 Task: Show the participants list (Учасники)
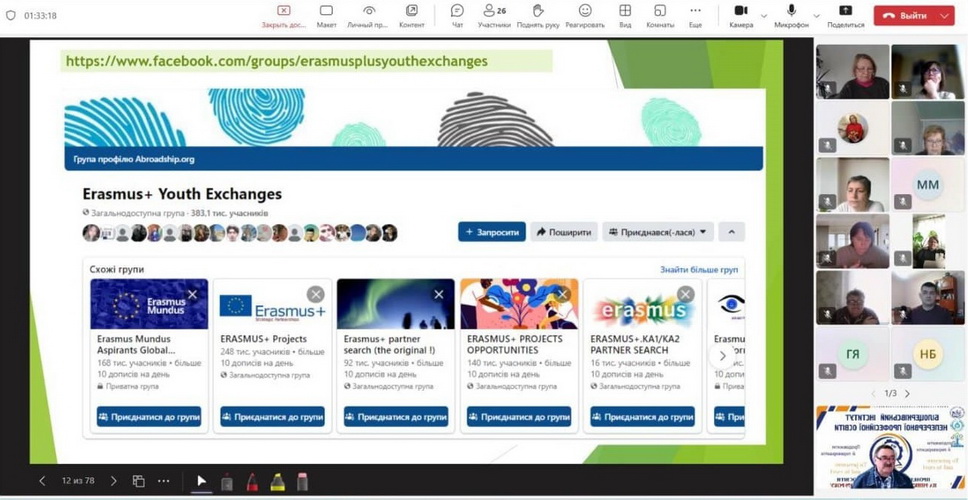493,15
